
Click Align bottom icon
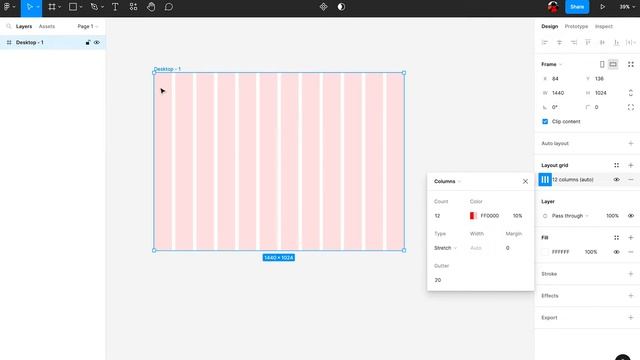(x=616, y=42)
